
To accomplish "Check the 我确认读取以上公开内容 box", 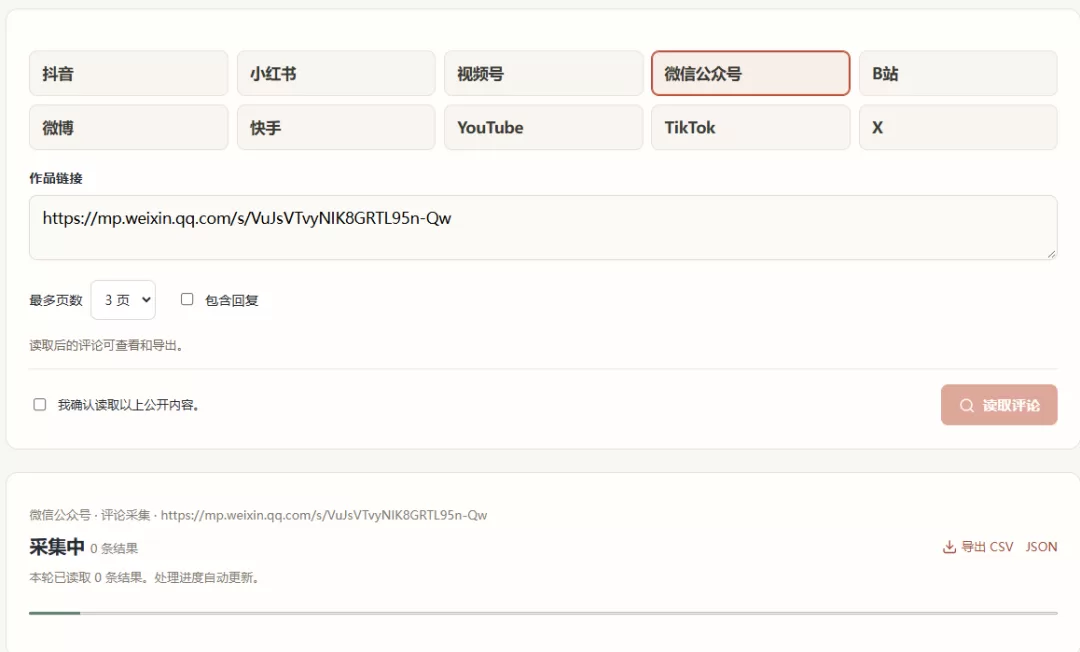I will [40, 404].
